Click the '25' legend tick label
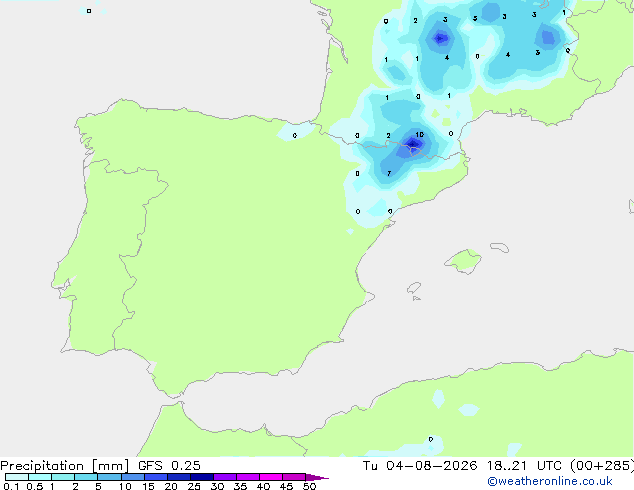634x490 pixels. tap(194, 486)
